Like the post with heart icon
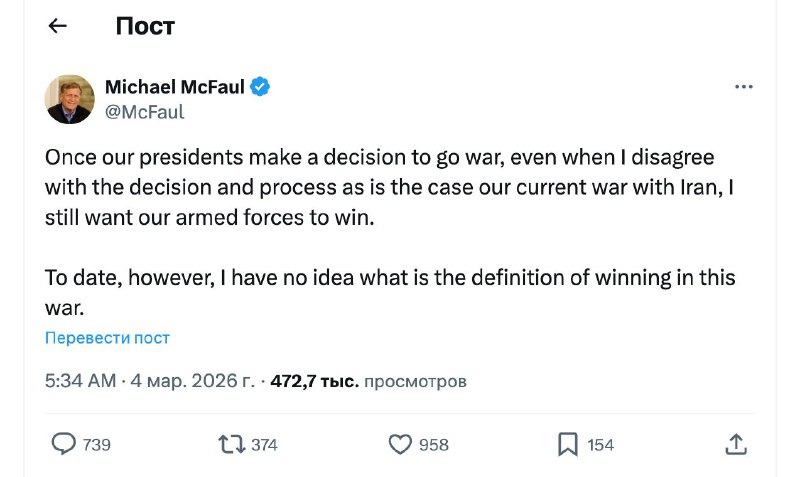Screen dimensions: 800x477 coord(400,443)
